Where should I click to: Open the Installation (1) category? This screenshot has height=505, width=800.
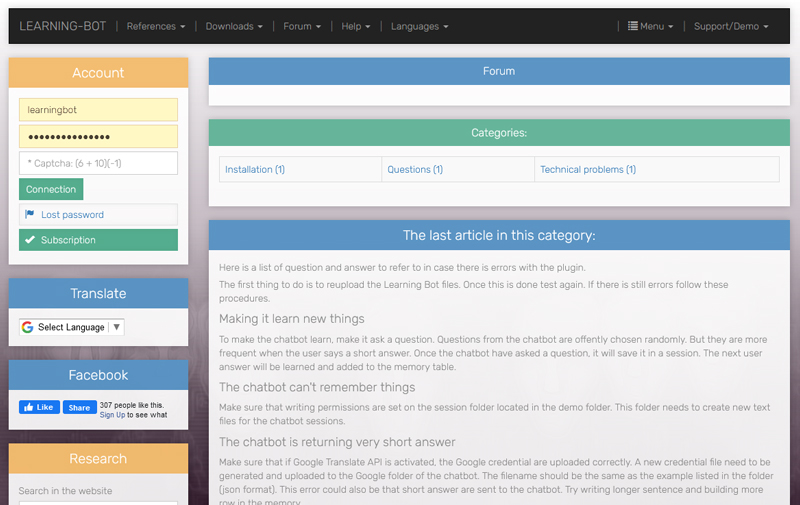(x=255, y=170)
